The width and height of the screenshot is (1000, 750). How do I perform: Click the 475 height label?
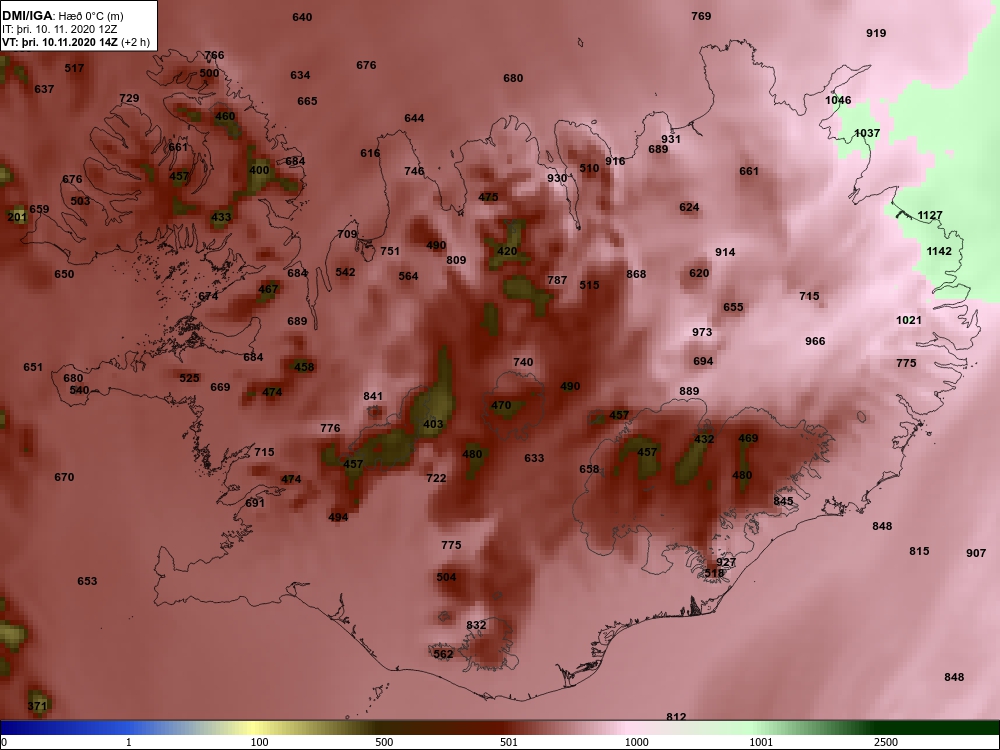489,197
